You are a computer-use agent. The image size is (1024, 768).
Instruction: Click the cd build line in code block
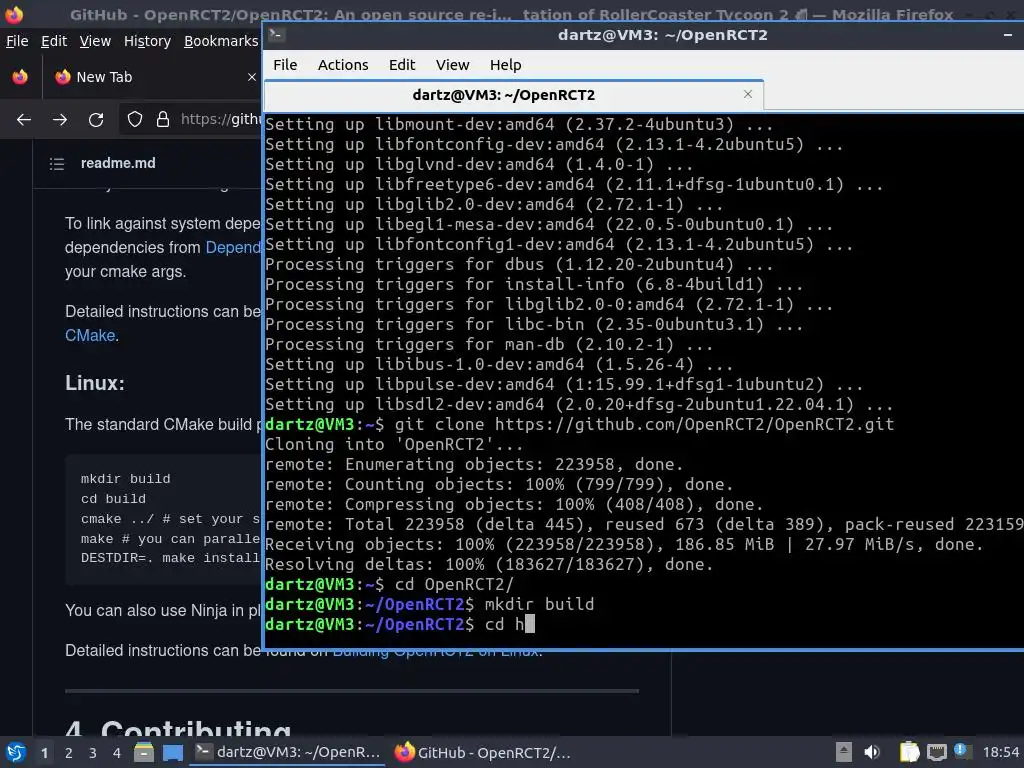coord(113,499)
